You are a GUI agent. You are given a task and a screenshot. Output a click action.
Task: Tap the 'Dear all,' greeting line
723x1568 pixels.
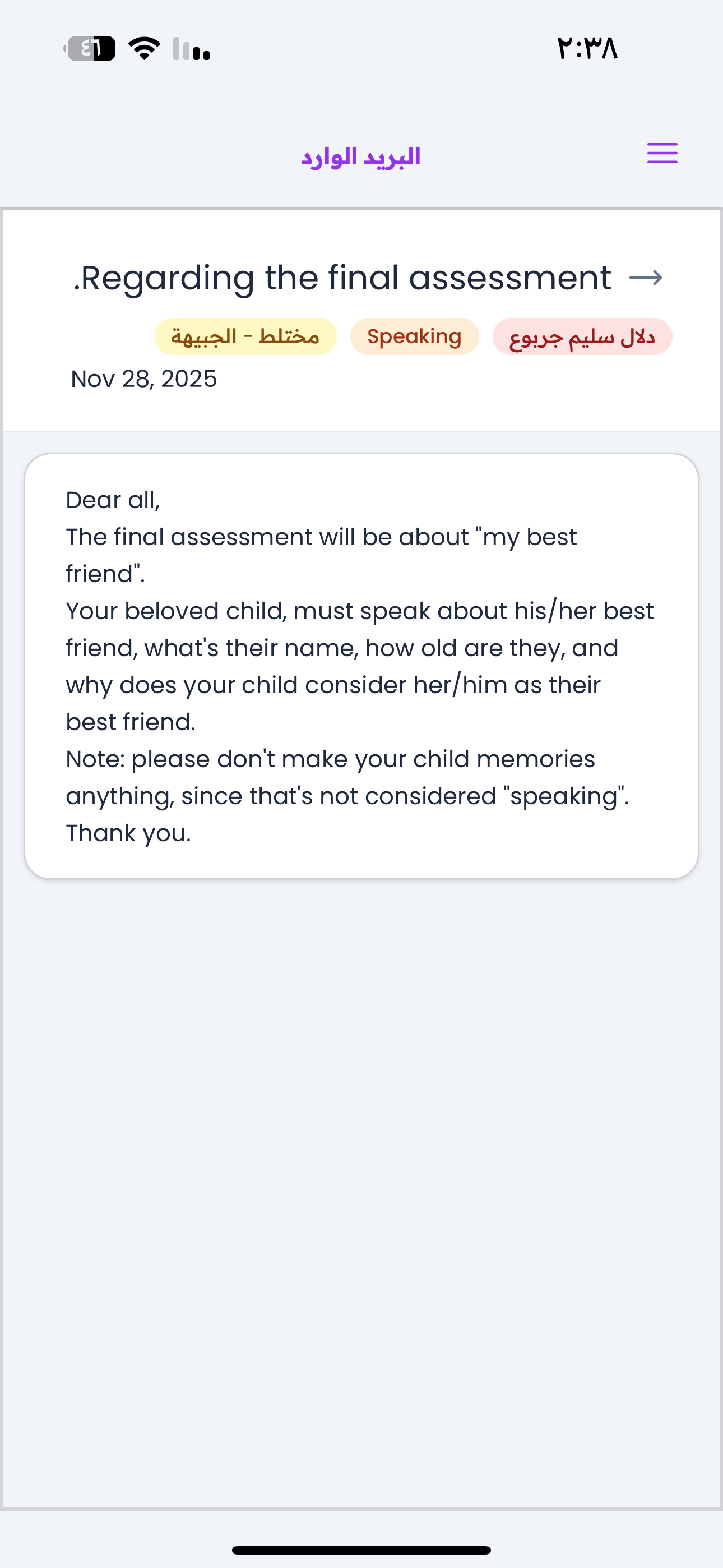(x=113, y=500)
